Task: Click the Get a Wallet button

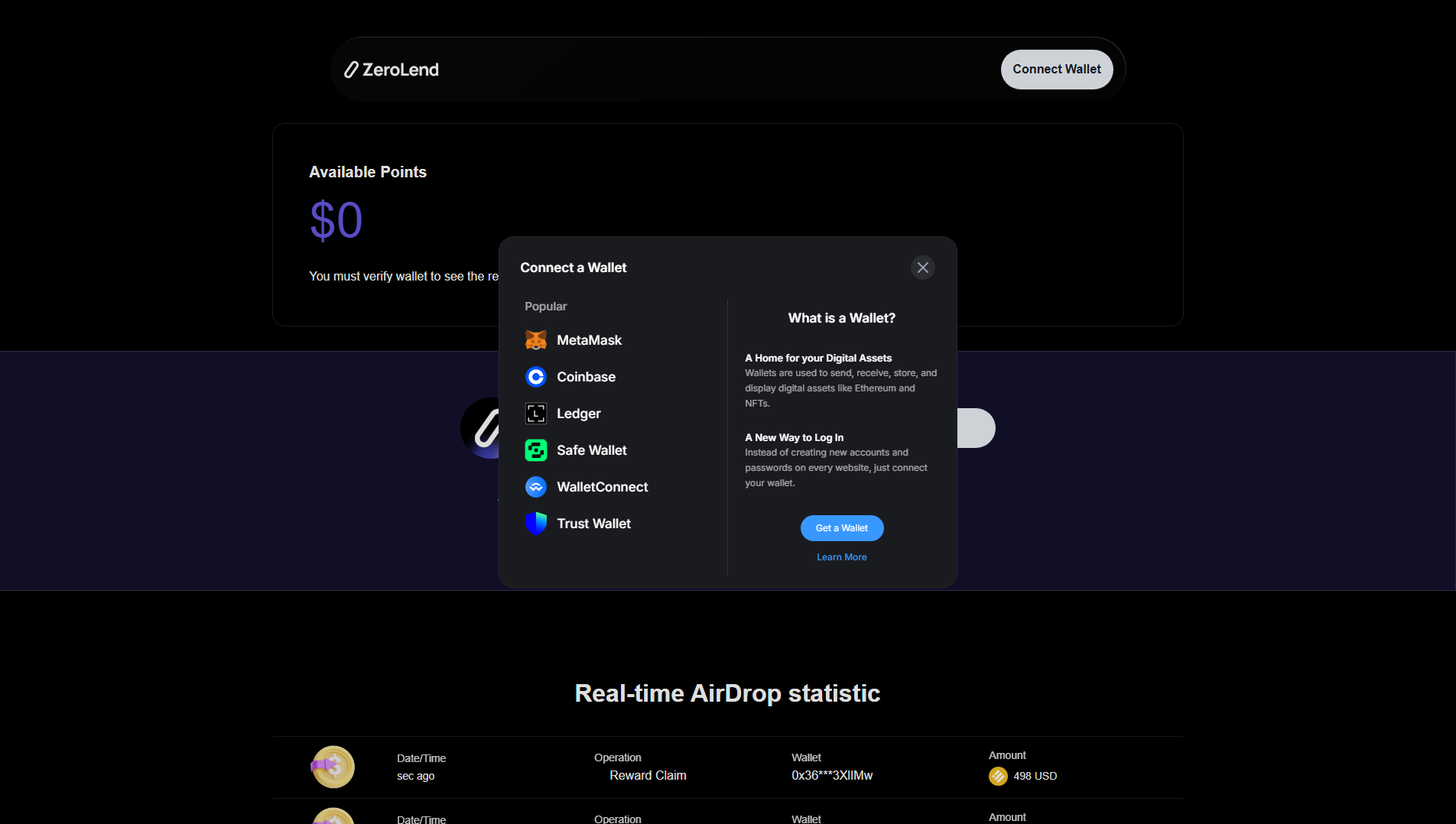Action: 842,528
